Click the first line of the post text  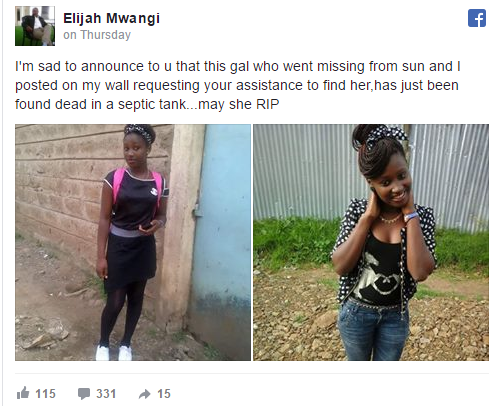coord(238,66)
